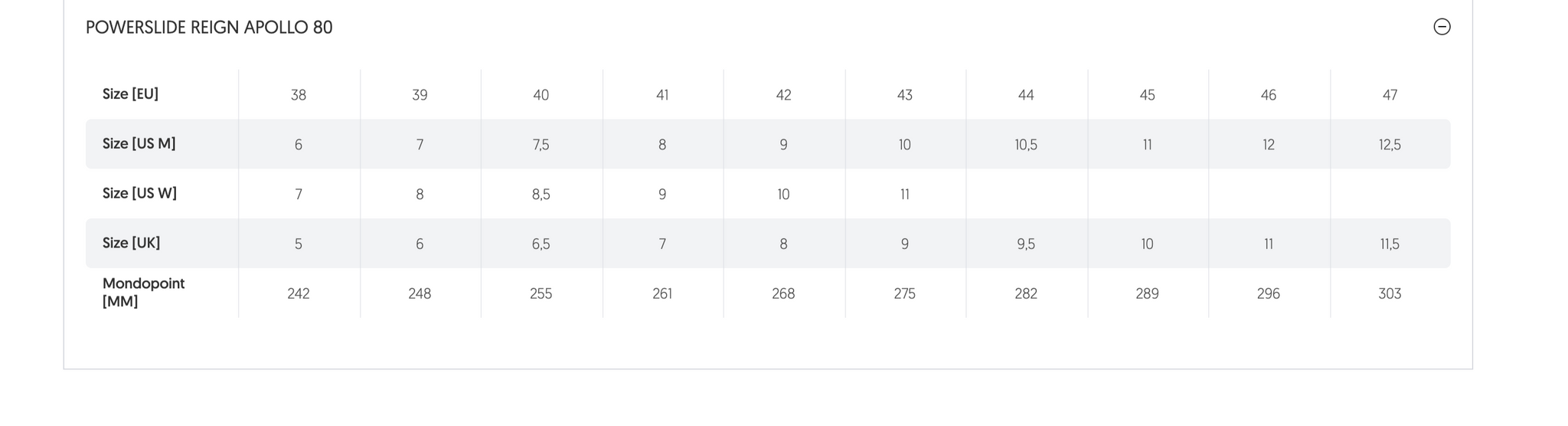Click the POWERSLIDE REIGN APOLLO 80 heading

coord(209,28)
